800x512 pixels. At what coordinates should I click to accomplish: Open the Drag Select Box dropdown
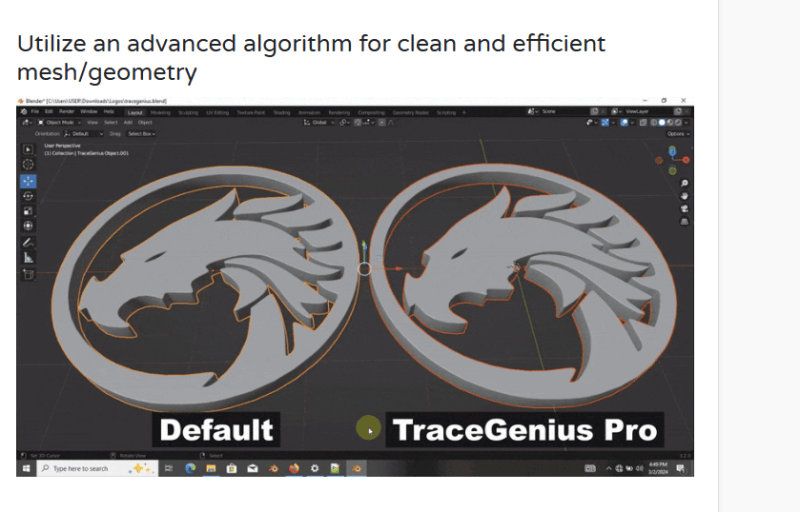coord(141,134)
